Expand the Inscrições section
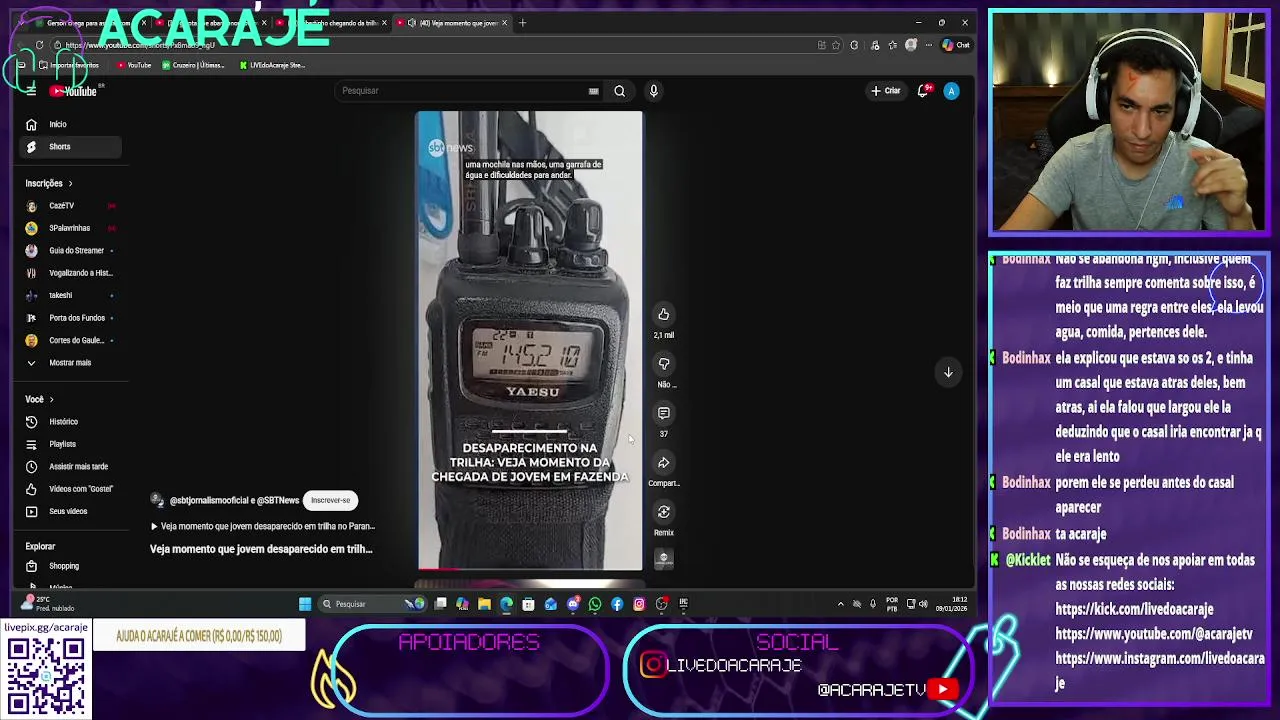 pos(48,183)
